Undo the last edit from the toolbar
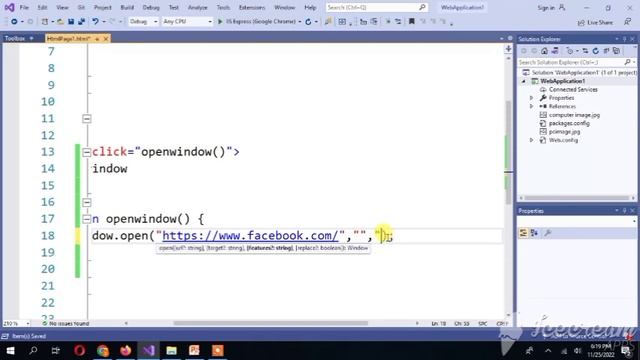Image resolution: width=640 pixels, height=360 pixels. pos(95,22)
